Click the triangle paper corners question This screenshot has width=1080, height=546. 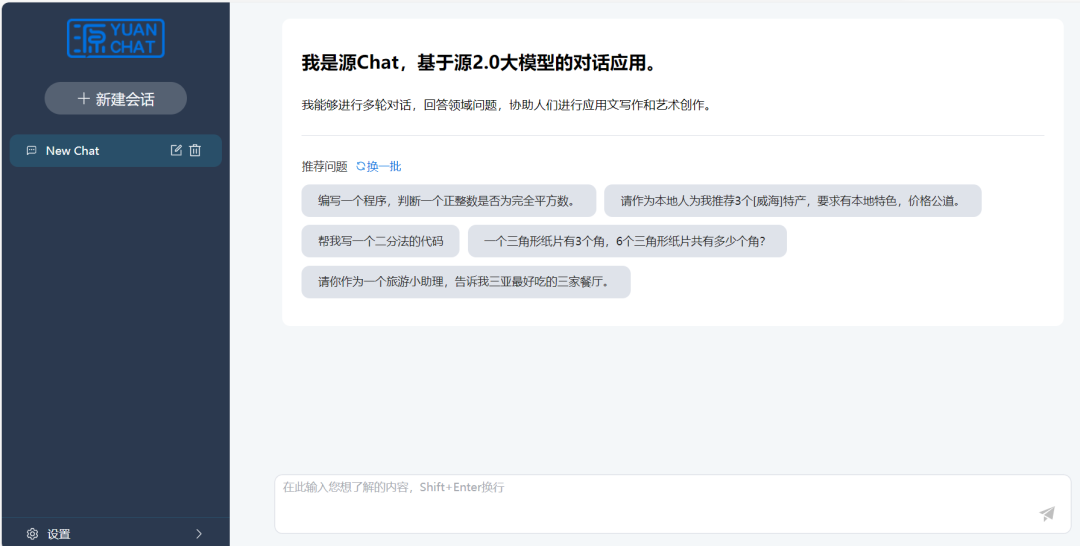tap(626, 241)
